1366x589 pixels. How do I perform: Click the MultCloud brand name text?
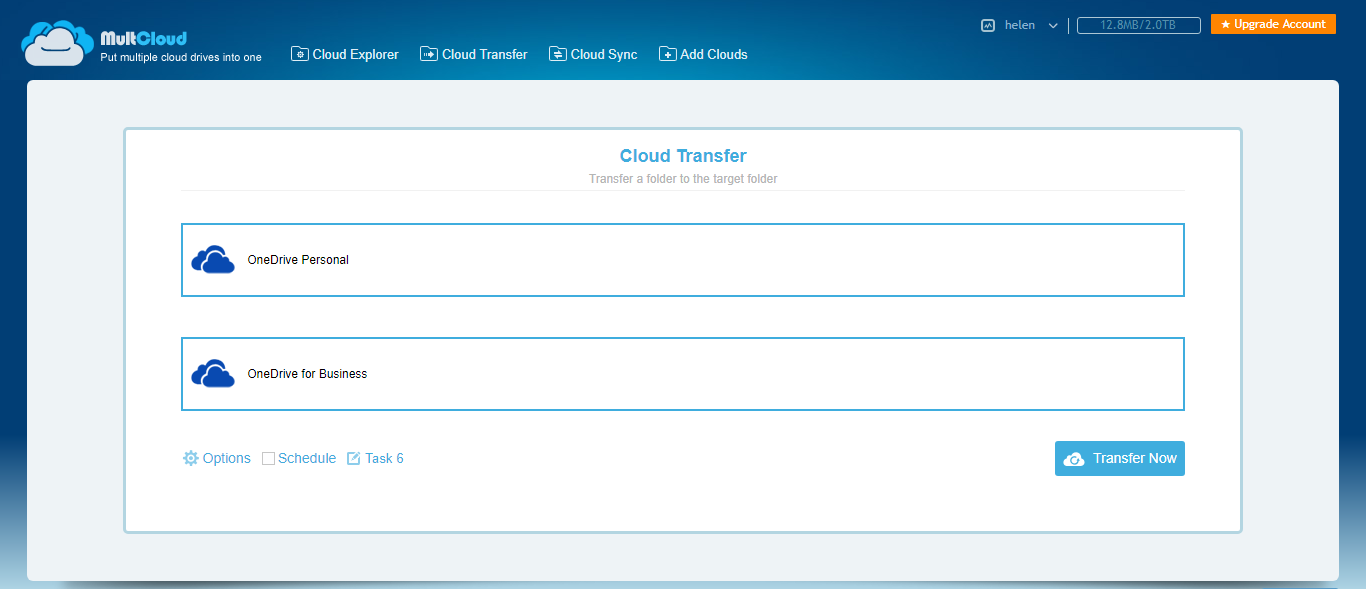click(144, 39)
